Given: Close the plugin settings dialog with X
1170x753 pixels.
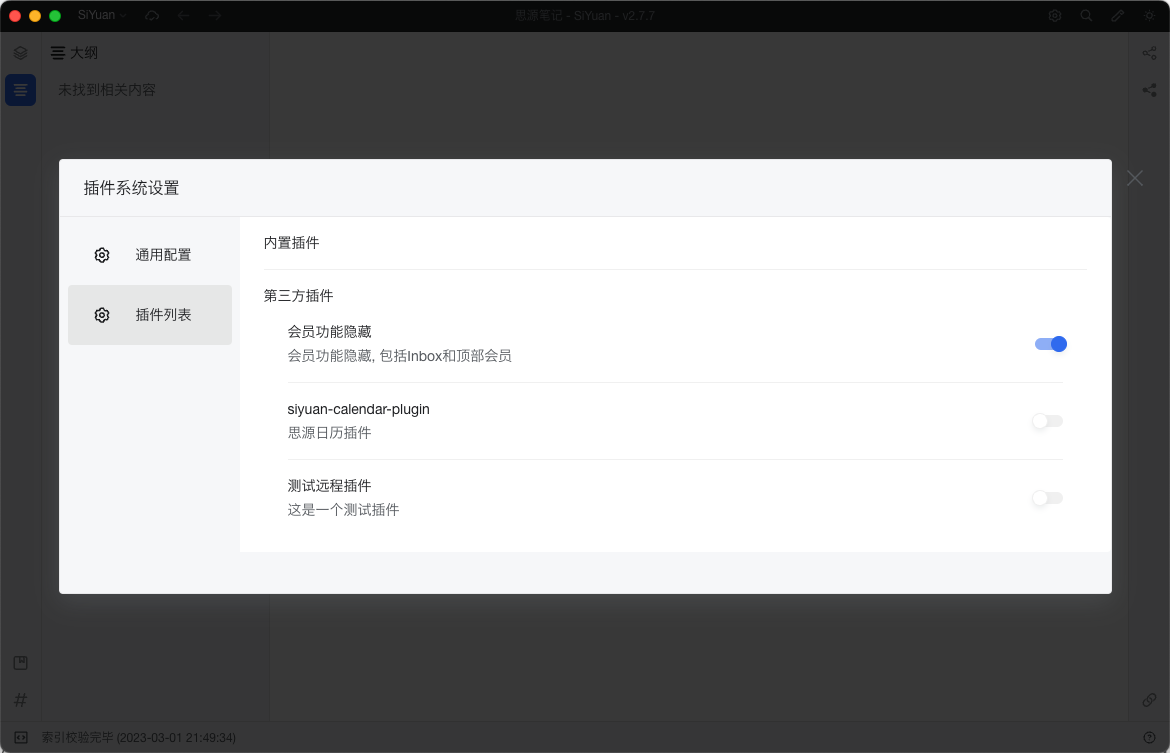Looking at the screenshot, I should [1135, 178].
